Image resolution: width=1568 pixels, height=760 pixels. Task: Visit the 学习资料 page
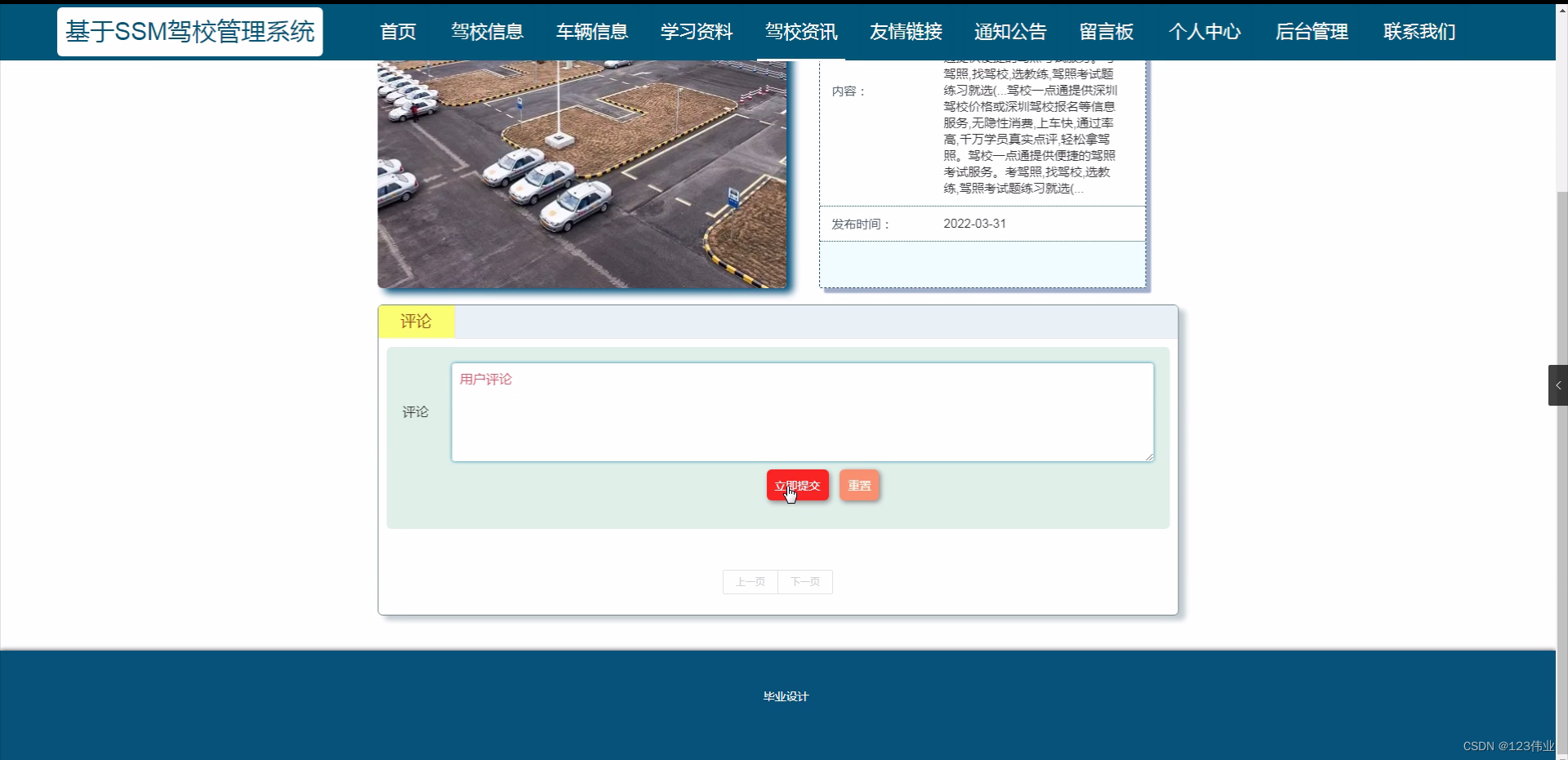tap(695, 32)
